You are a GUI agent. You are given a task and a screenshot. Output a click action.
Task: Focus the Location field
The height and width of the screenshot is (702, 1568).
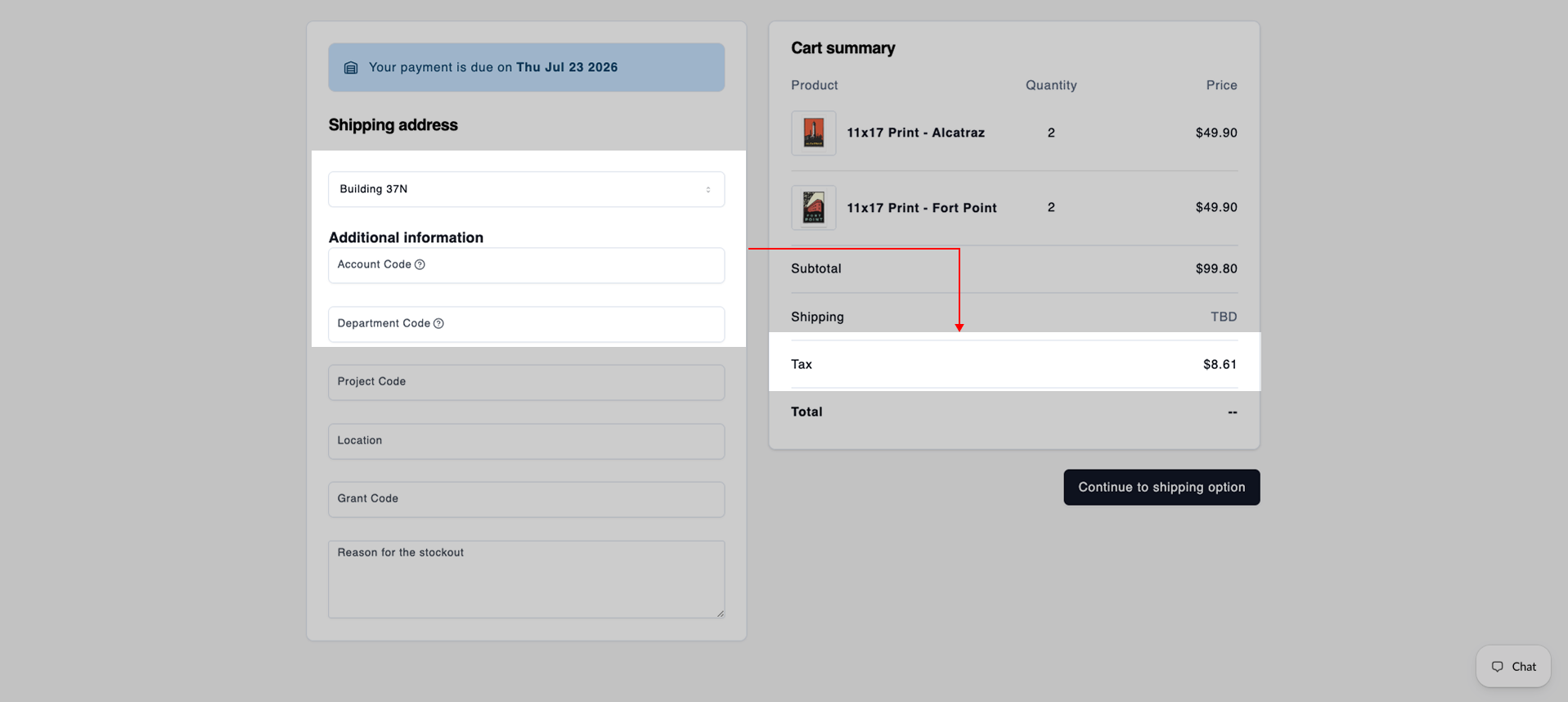point(526,441)
